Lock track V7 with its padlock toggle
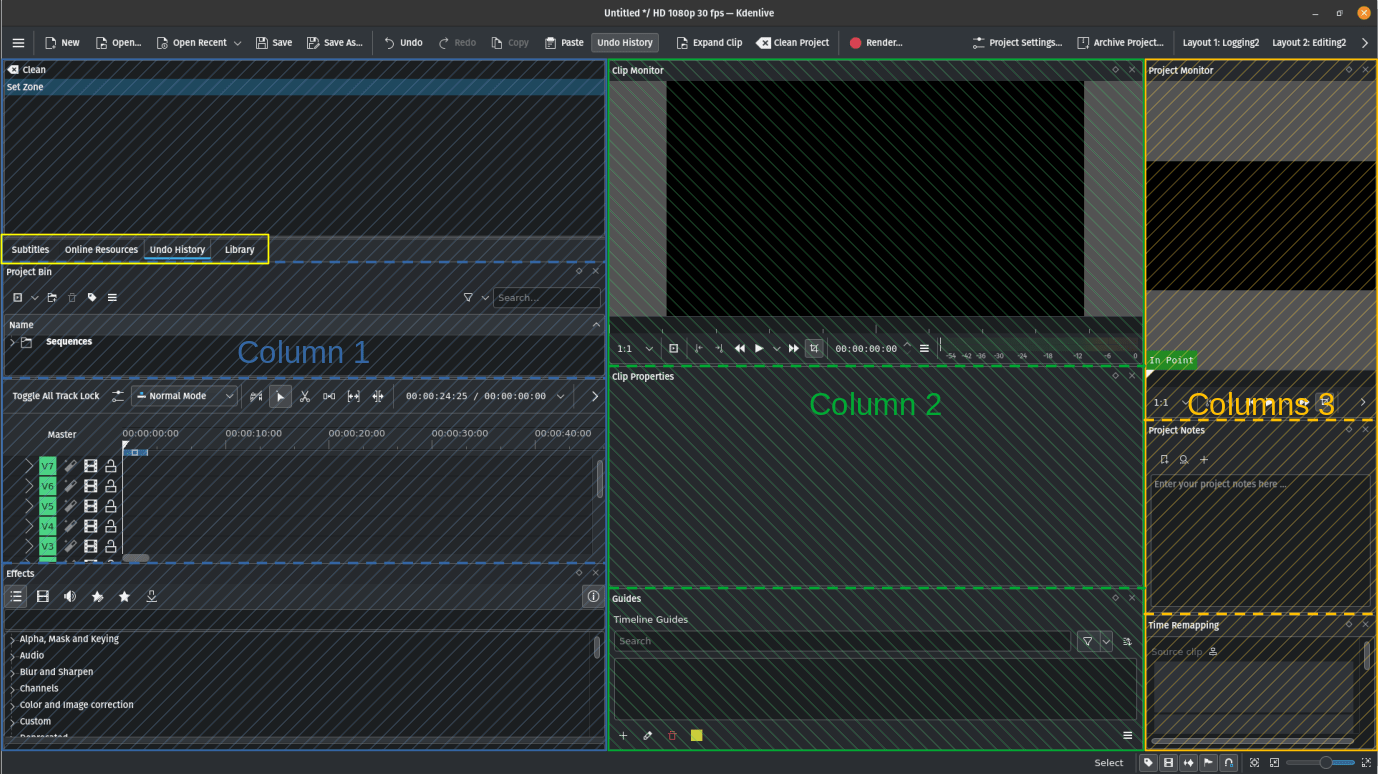The image size is (1378, 774). click(110, 465)
